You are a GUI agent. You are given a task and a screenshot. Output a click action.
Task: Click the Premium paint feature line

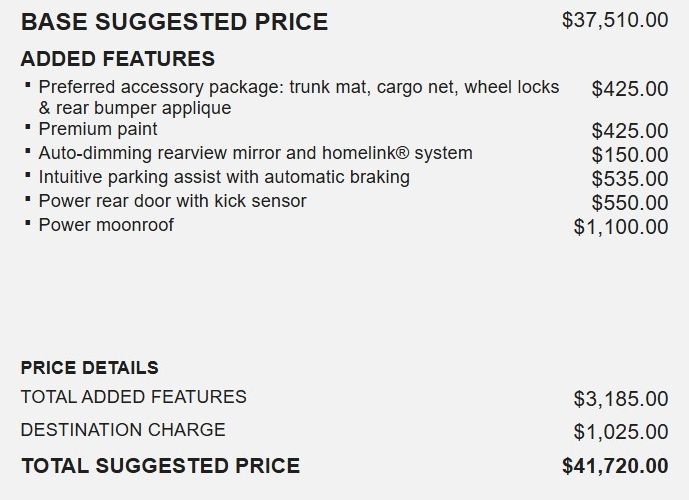point(98,129)
